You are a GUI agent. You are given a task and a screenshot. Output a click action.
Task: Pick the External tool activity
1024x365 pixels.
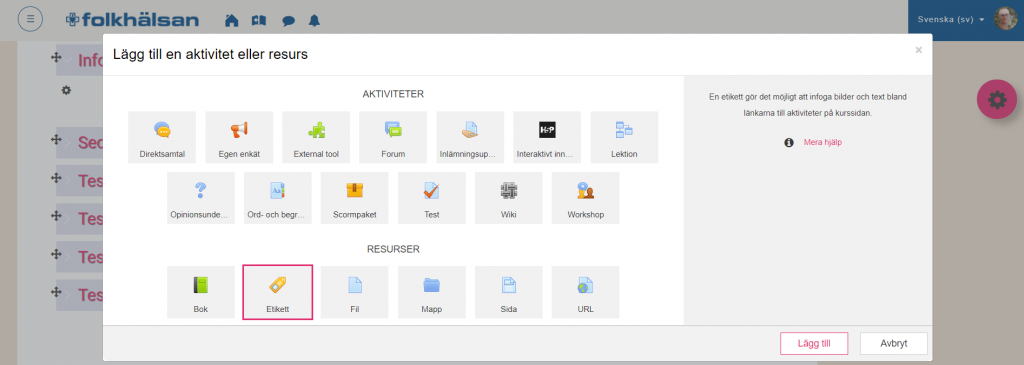(316, 137)
